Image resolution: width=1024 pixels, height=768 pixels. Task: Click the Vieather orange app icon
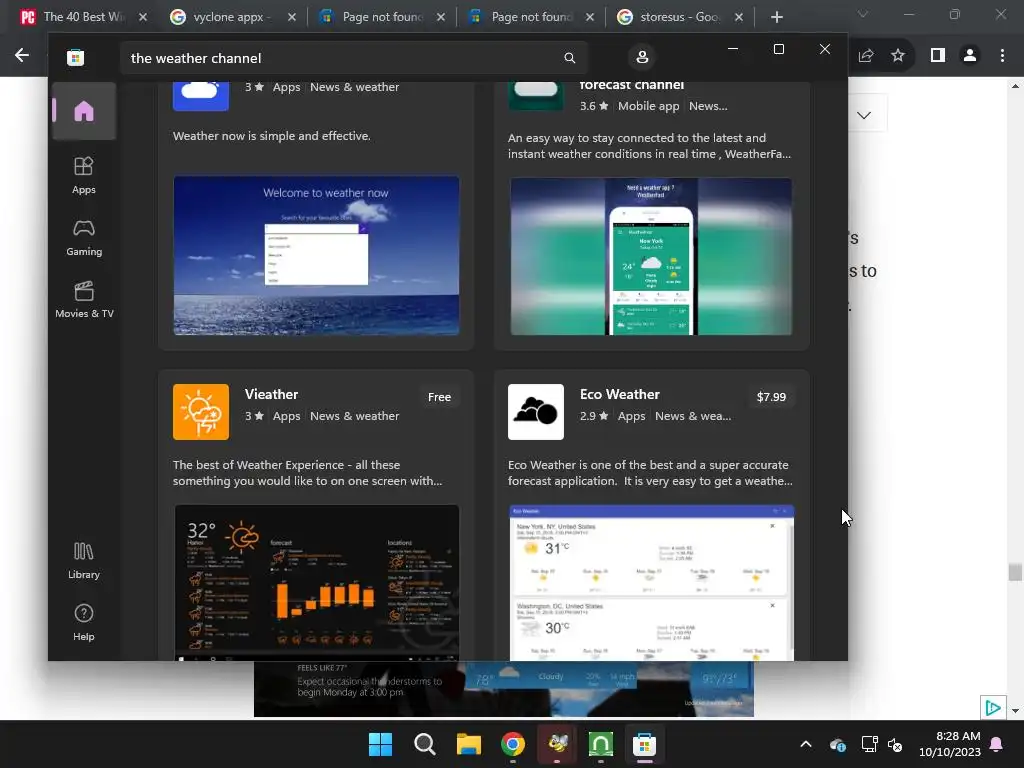[201, 411]
